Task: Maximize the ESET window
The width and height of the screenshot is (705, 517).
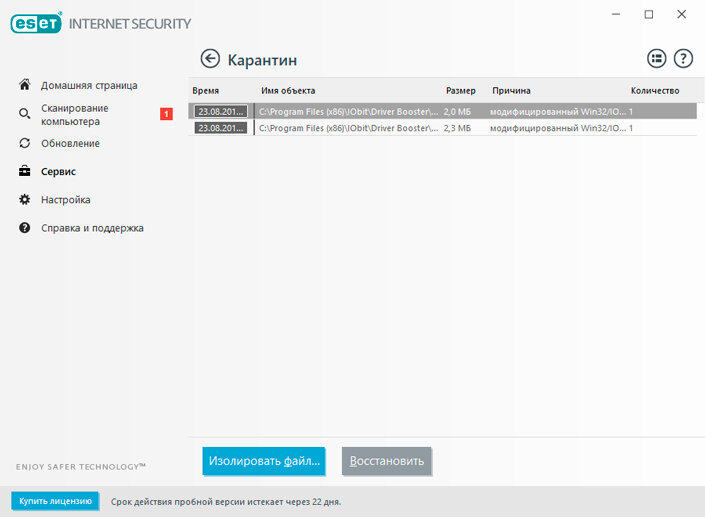Action: click(649, 14)
